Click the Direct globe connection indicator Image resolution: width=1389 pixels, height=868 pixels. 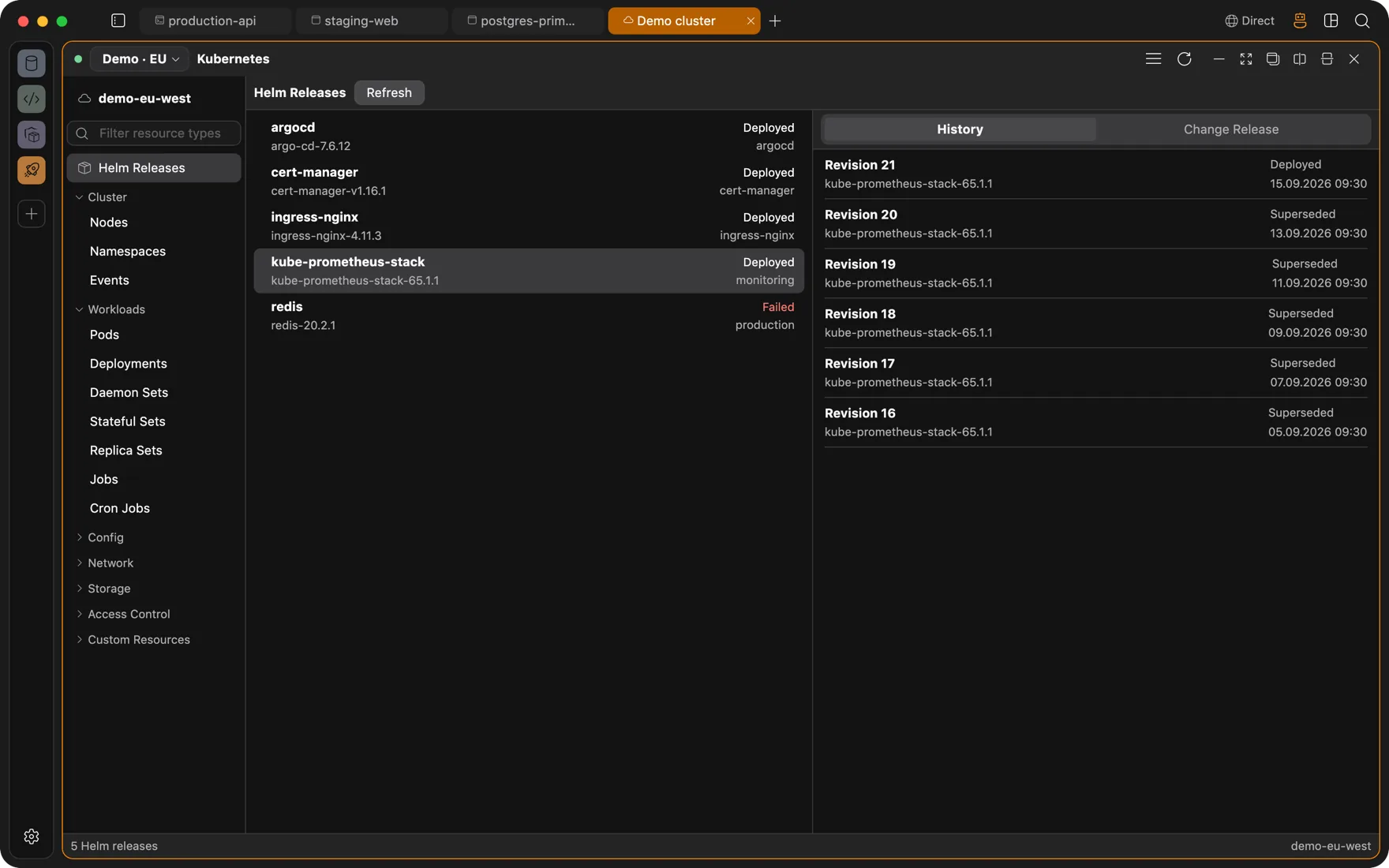[1249, 21]
